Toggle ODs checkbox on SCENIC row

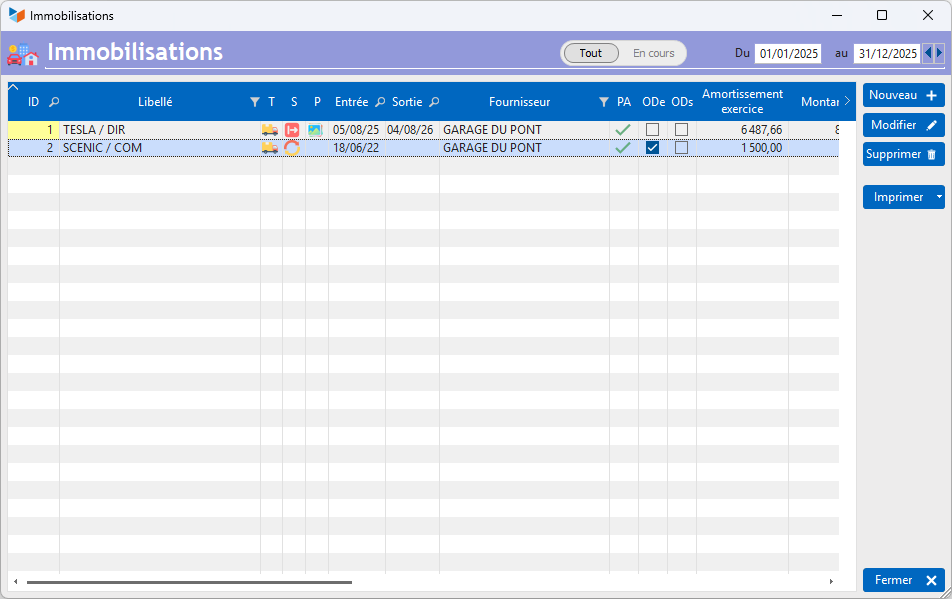click(x=682, y=148)
